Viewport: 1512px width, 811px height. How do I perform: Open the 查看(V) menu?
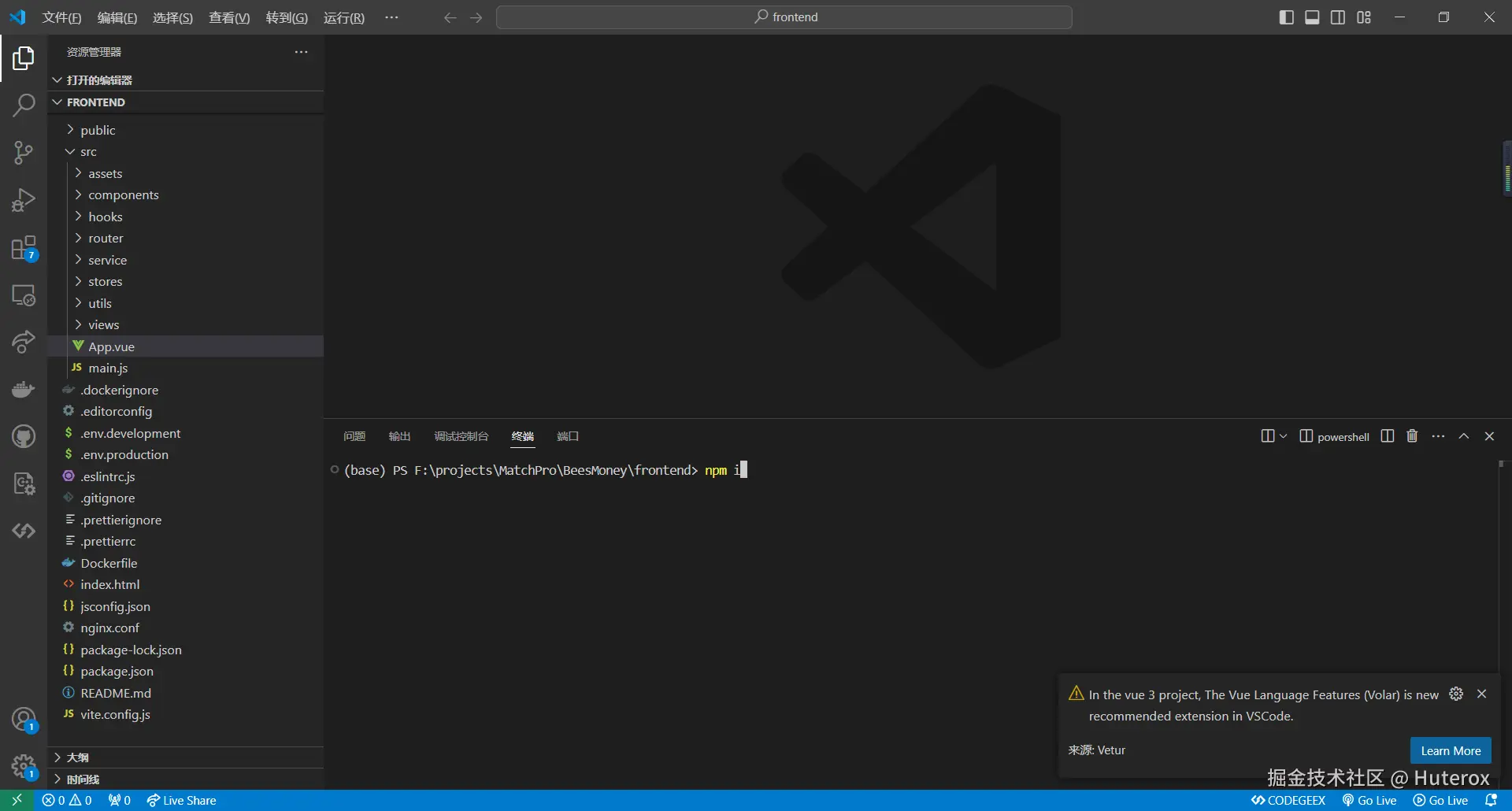click(x=229, y=17)
